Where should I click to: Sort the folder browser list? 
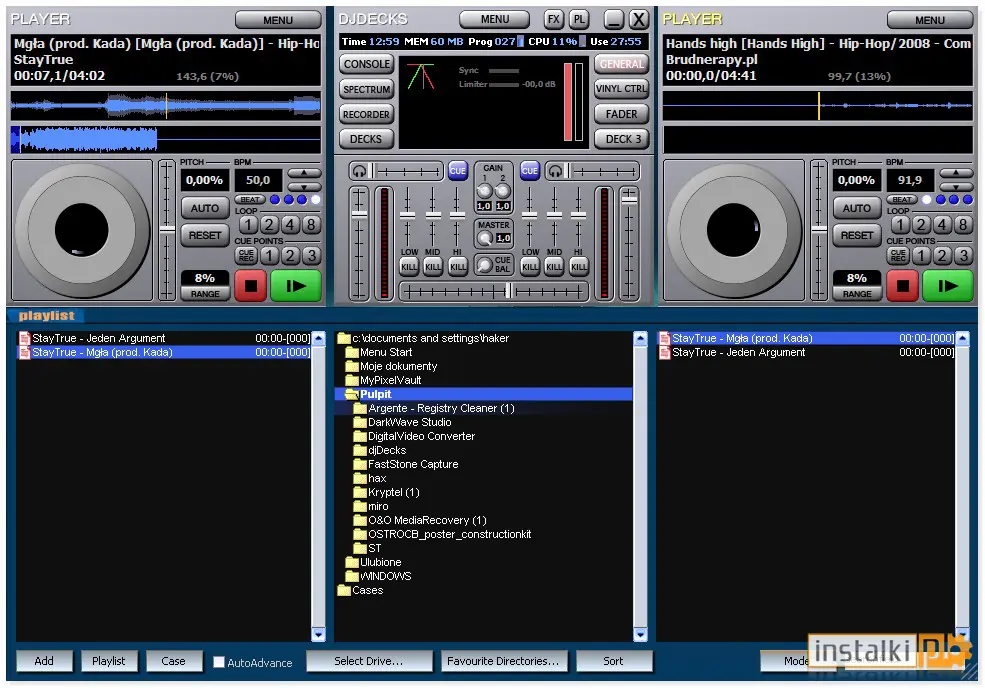(613, 661)
